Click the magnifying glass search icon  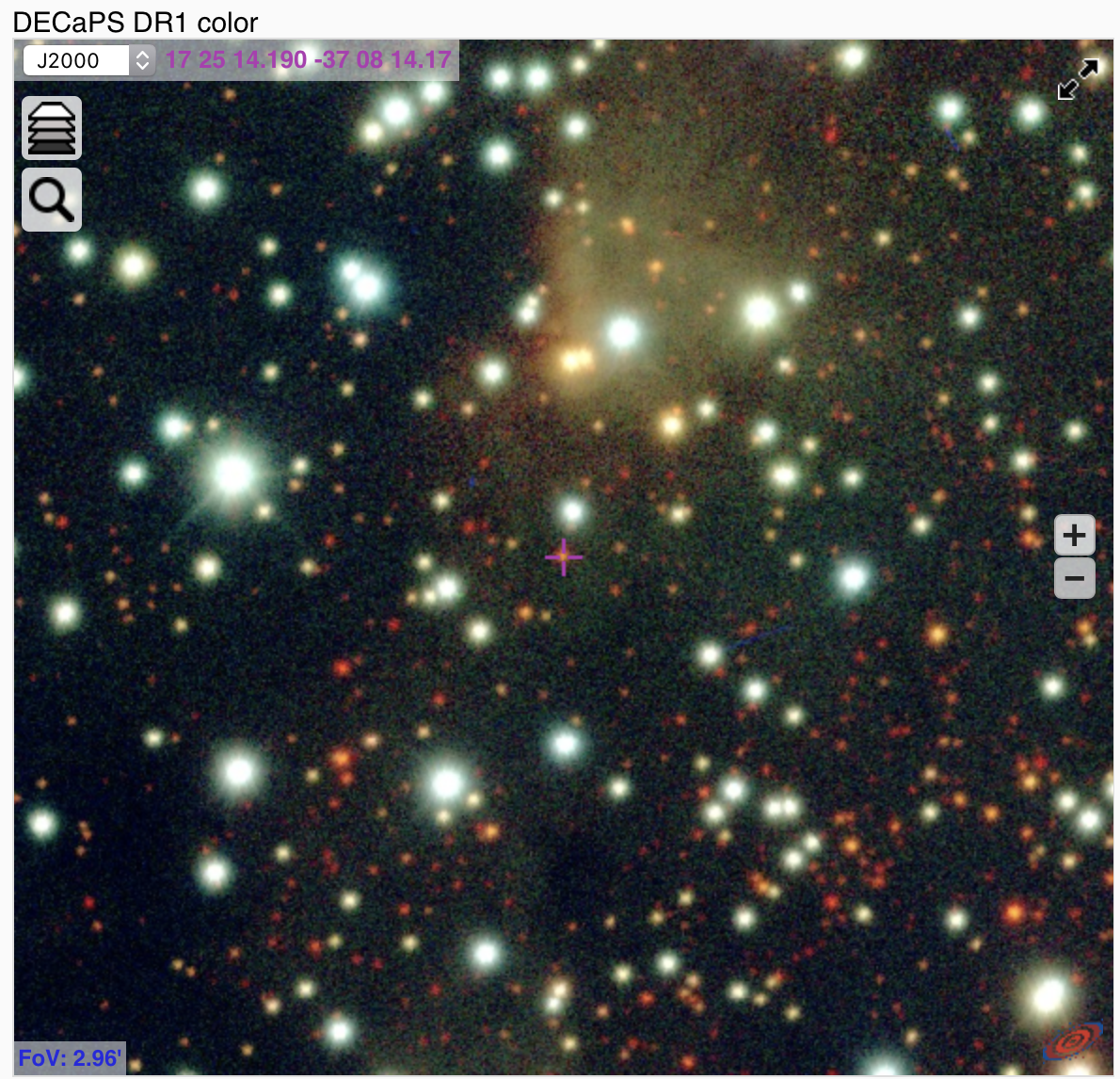point(52,200)
